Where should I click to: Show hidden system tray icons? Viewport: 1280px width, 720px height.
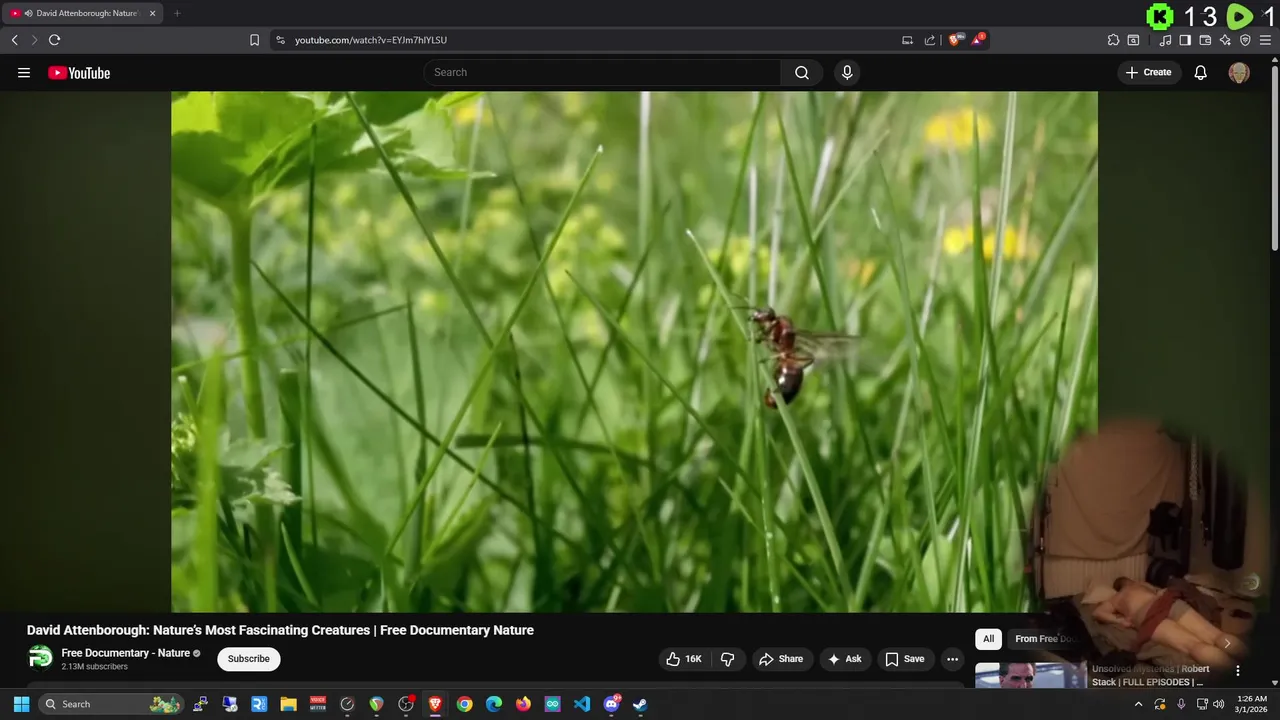tap(1138, 704)
